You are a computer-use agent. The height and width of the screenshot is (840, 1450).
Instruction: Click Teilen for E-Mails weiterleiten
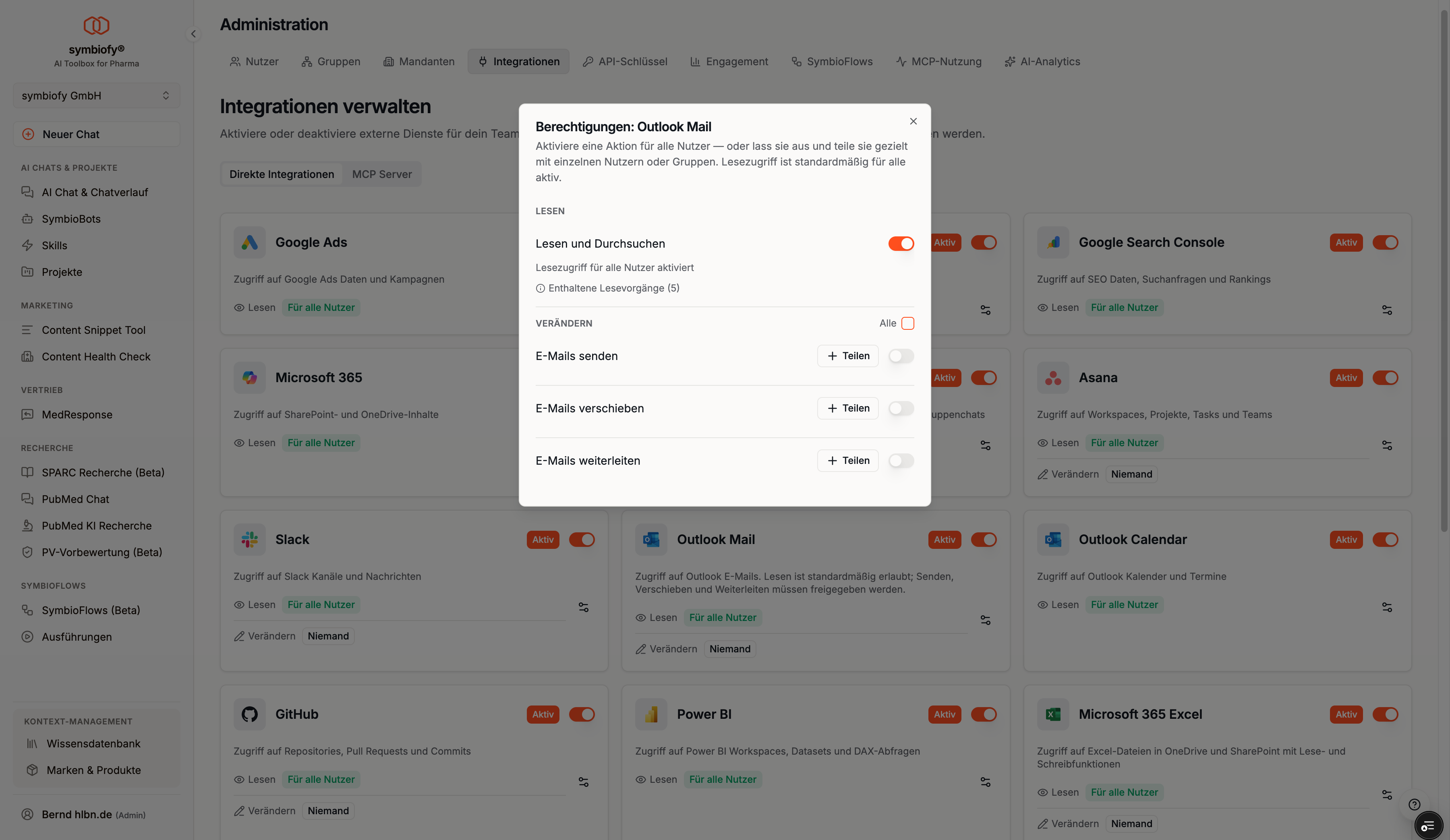pyautogui.click(x=847, y=460)
